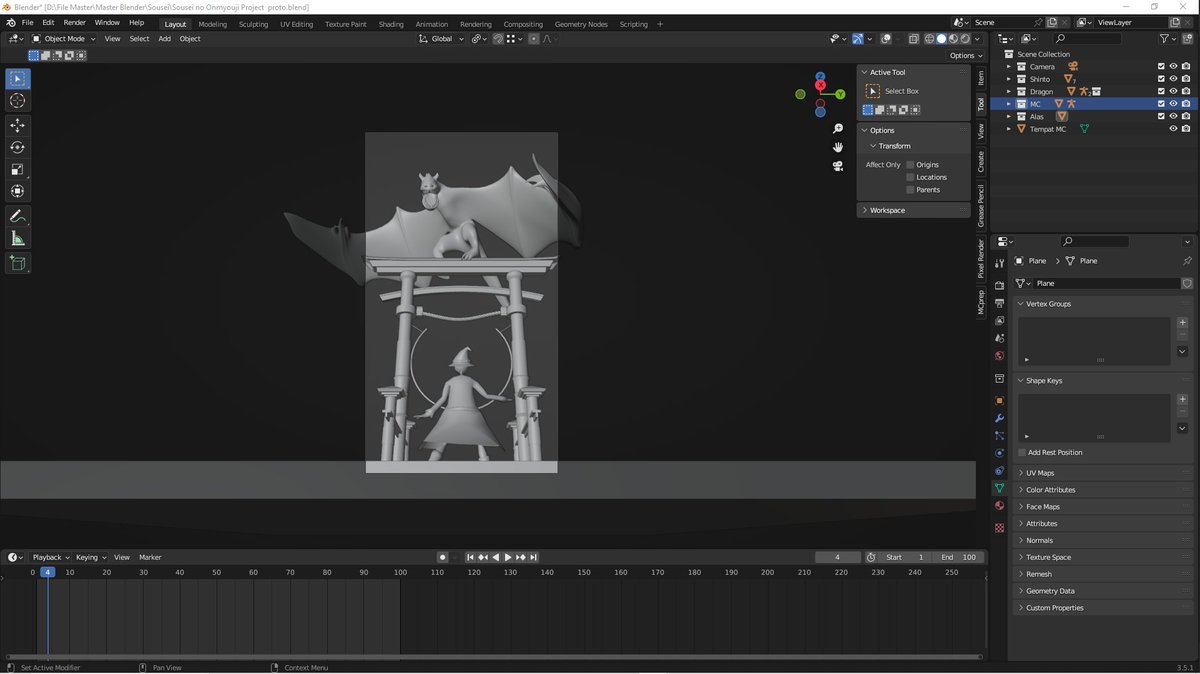This screenshot has width=1200, height=674.
Task: Open the timeline Marker menu
Action: point(150,557)
